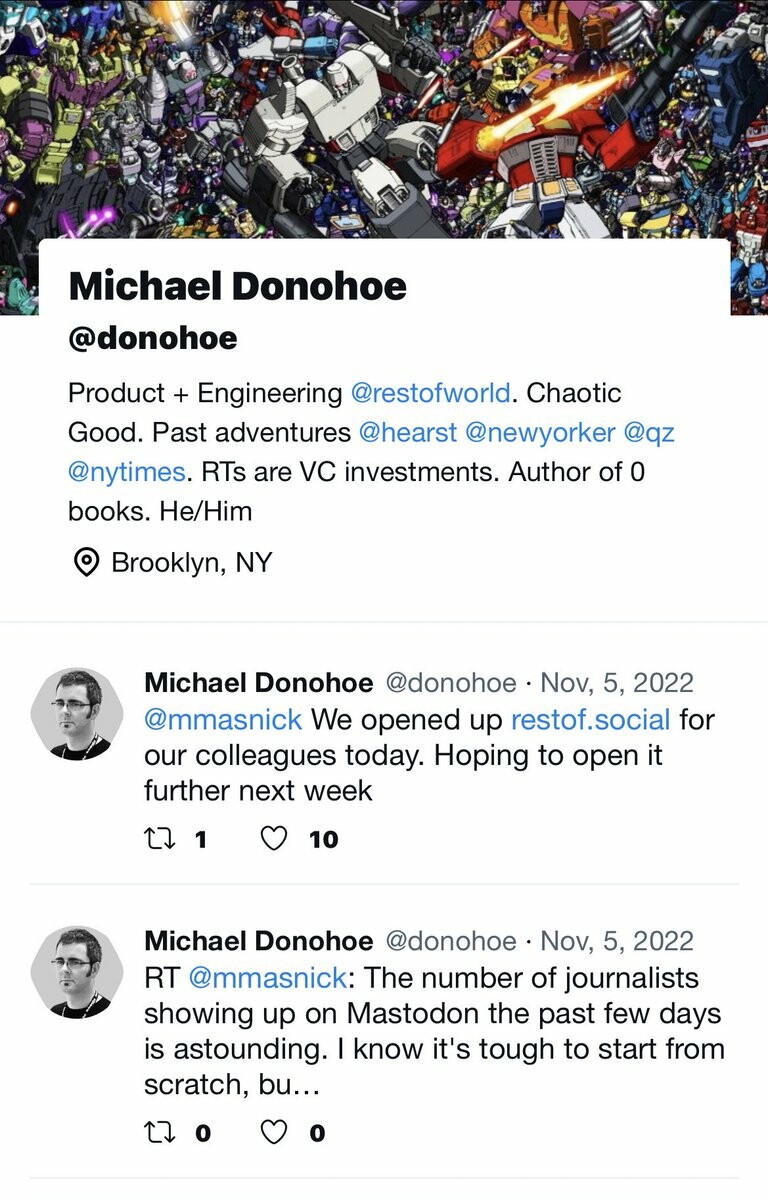Open the restof.social link
Screen dimensions: 768x1200
pos(590,719)
